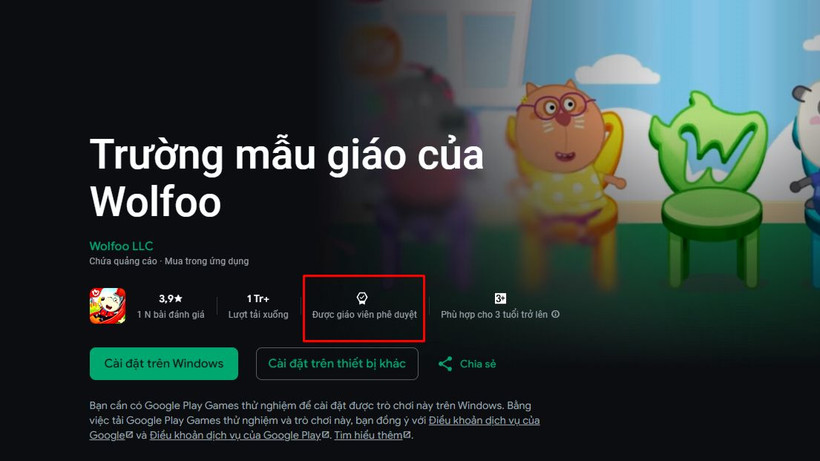Image resolution: width=820 pixels, height=461 pixels.
Task: Click the Chia sẻ share text
Action: (x=477, y=364)
